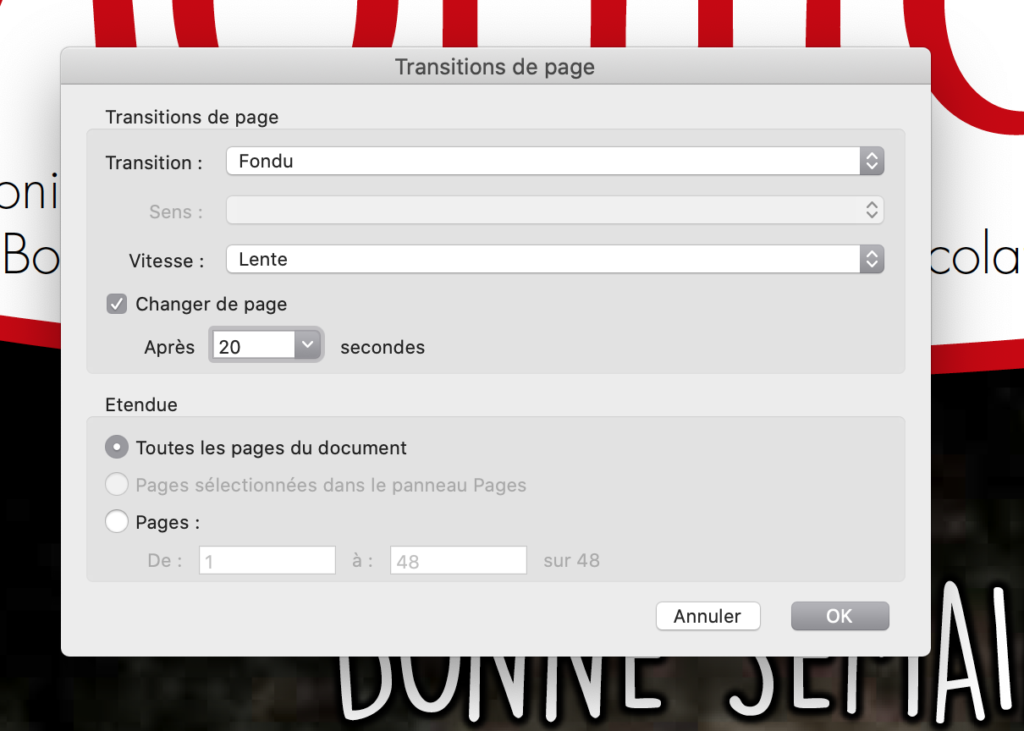Screen dimensions: 1024x731
Task: Open the Vitesse dropdown showing Lente
Action: 542,260
